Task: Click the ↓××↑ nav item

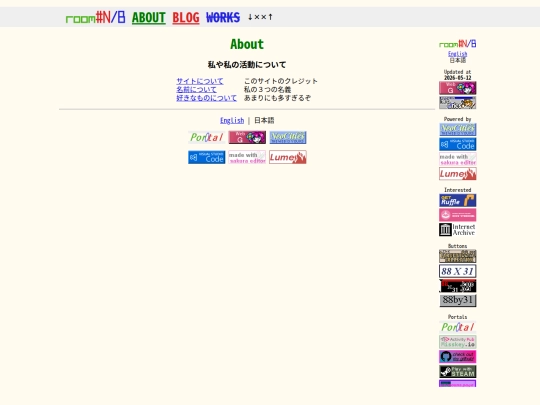Action: pyautogui.click(x=260, y=17)
